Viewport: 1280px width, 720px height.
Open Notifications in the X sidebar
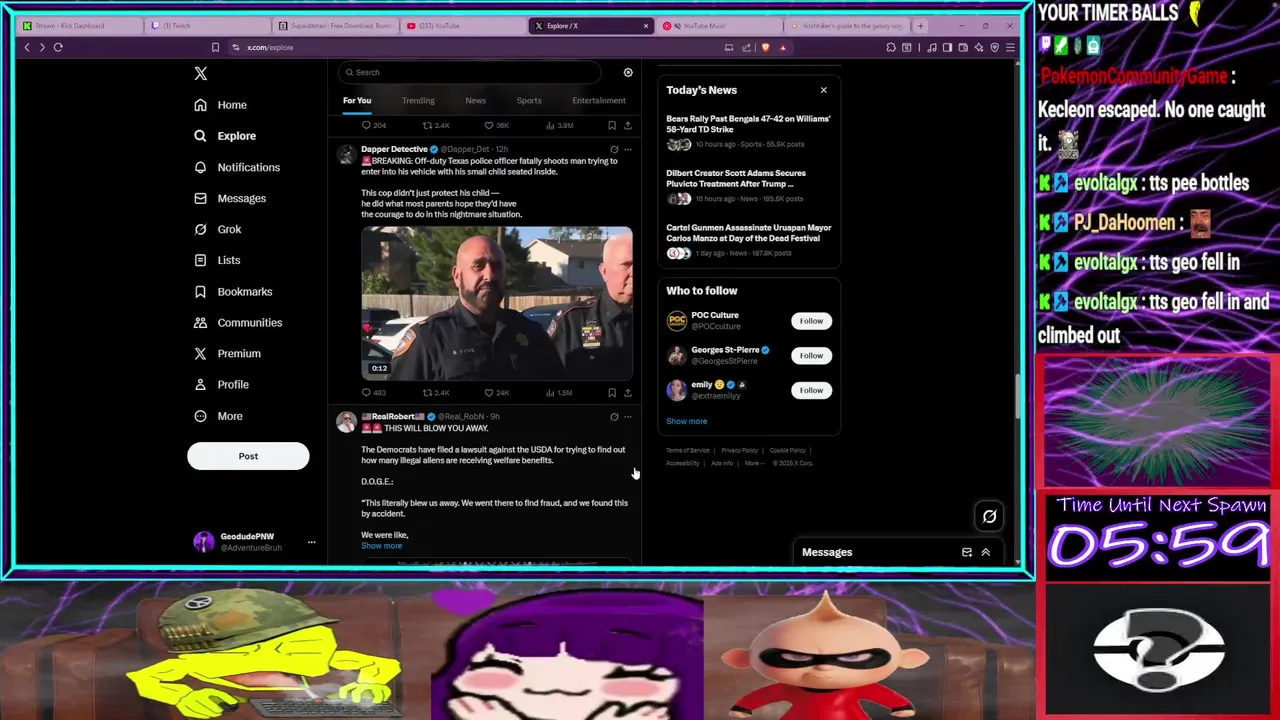(237, 167)
